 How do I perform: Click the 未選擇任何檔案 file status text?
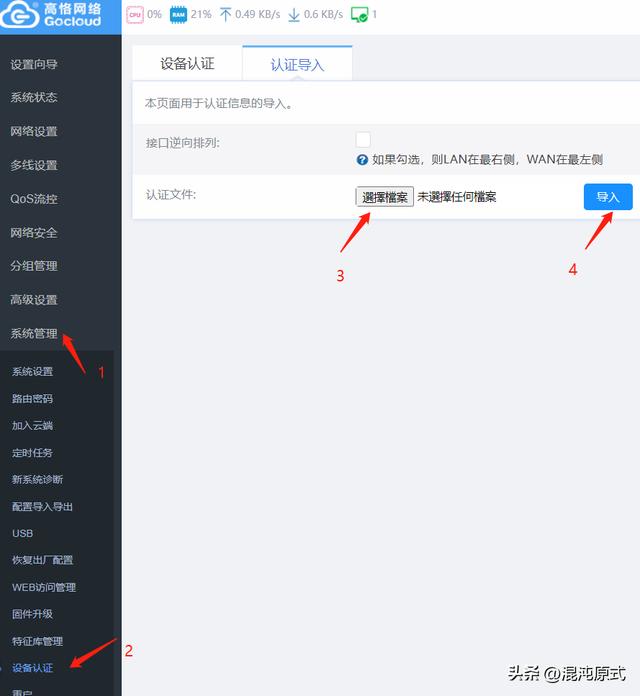click(457, 197)
